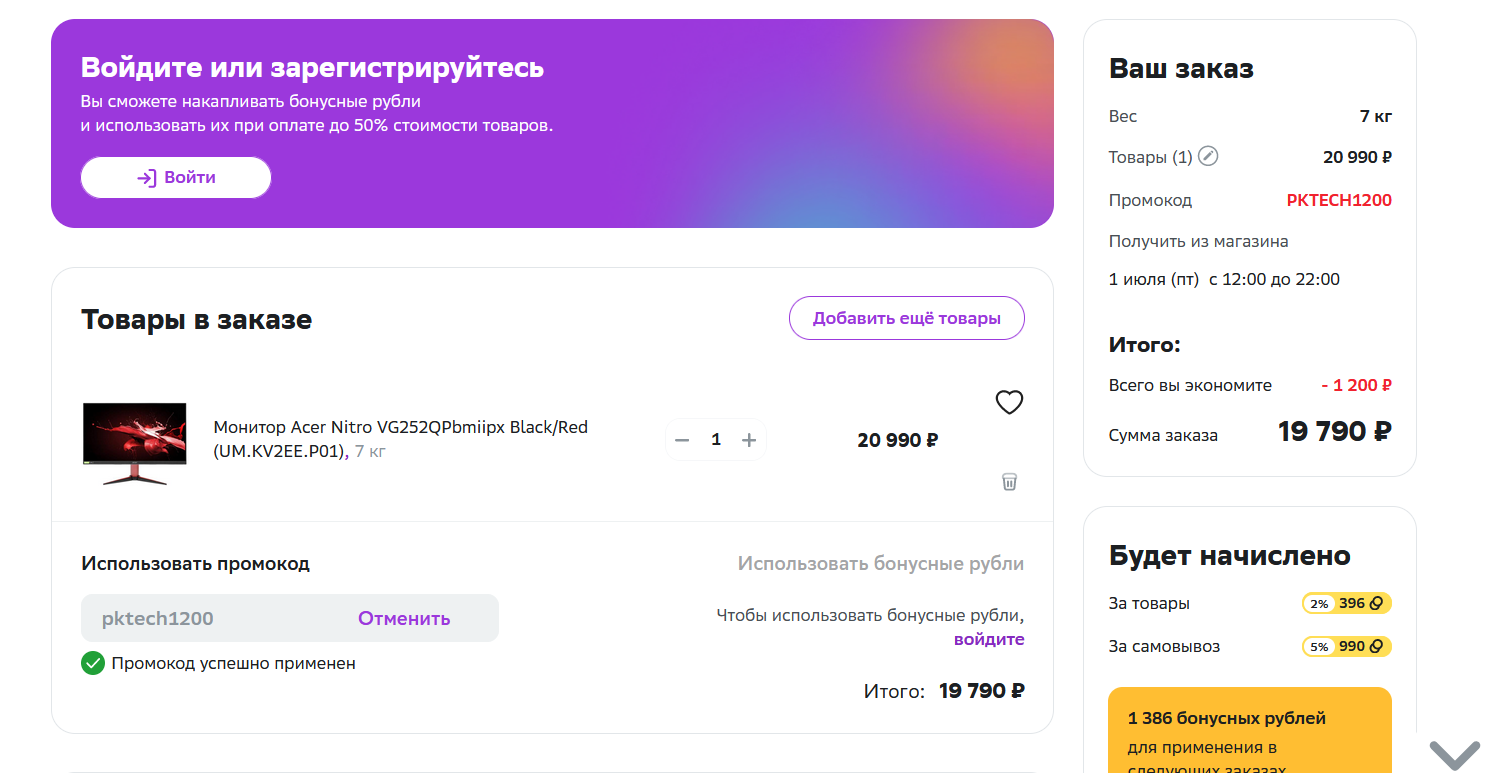Open Монитор Acer Nitro VG252QPbmiipx product title
This screenshot has width=1485, height=773.
pos(400,439)
